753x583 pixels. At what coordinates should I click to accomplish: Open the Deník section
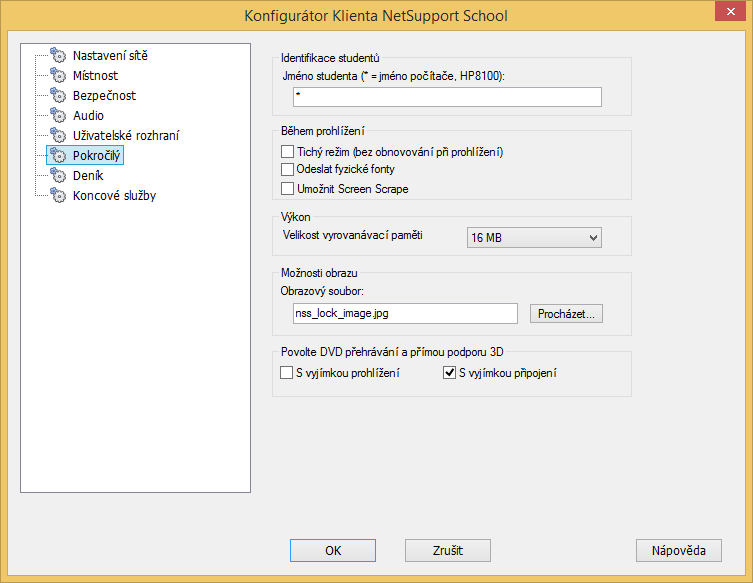click(x=88, y=176)
